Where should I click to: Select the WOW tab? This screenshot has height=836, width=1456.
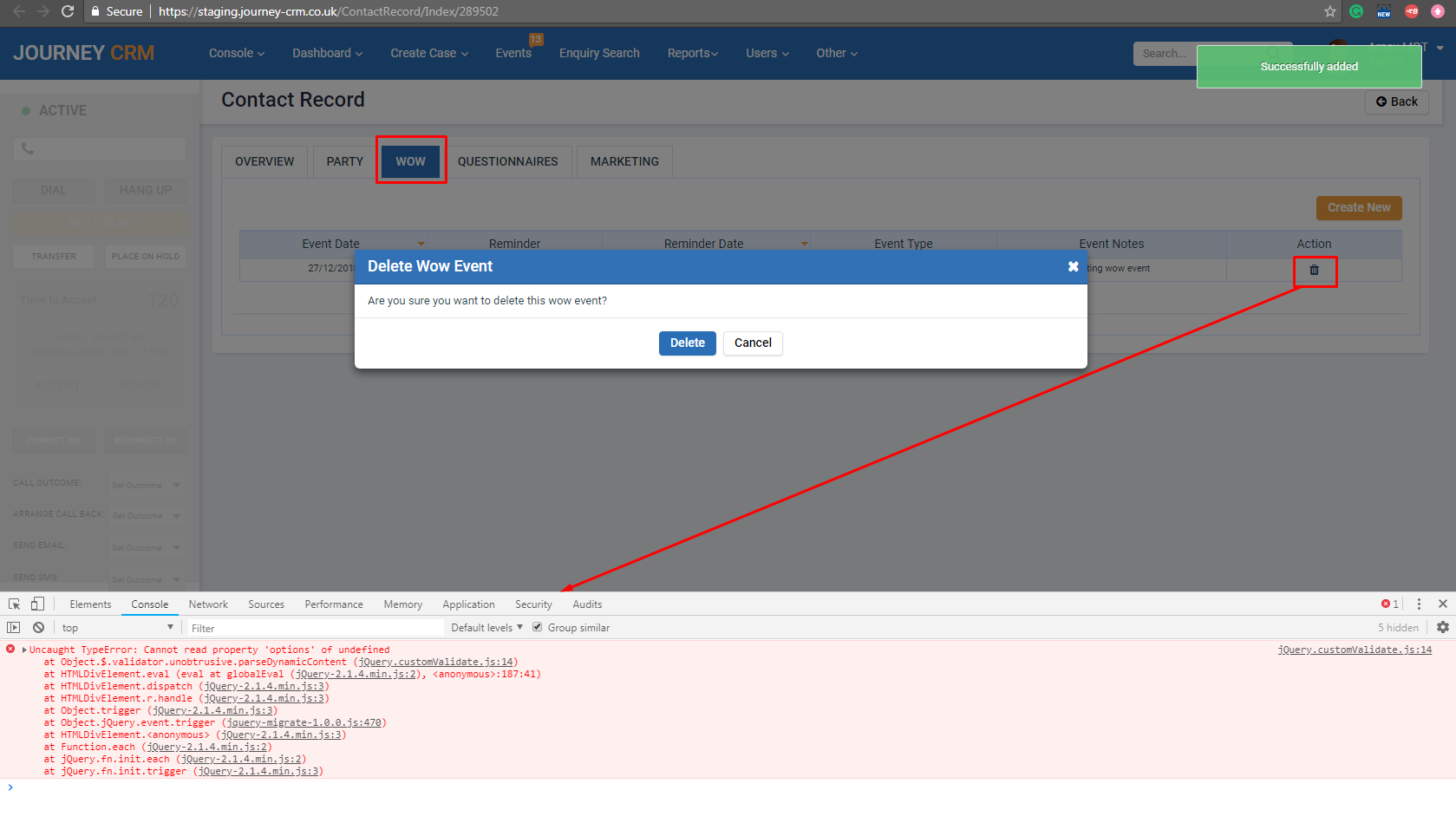(411, 161)
